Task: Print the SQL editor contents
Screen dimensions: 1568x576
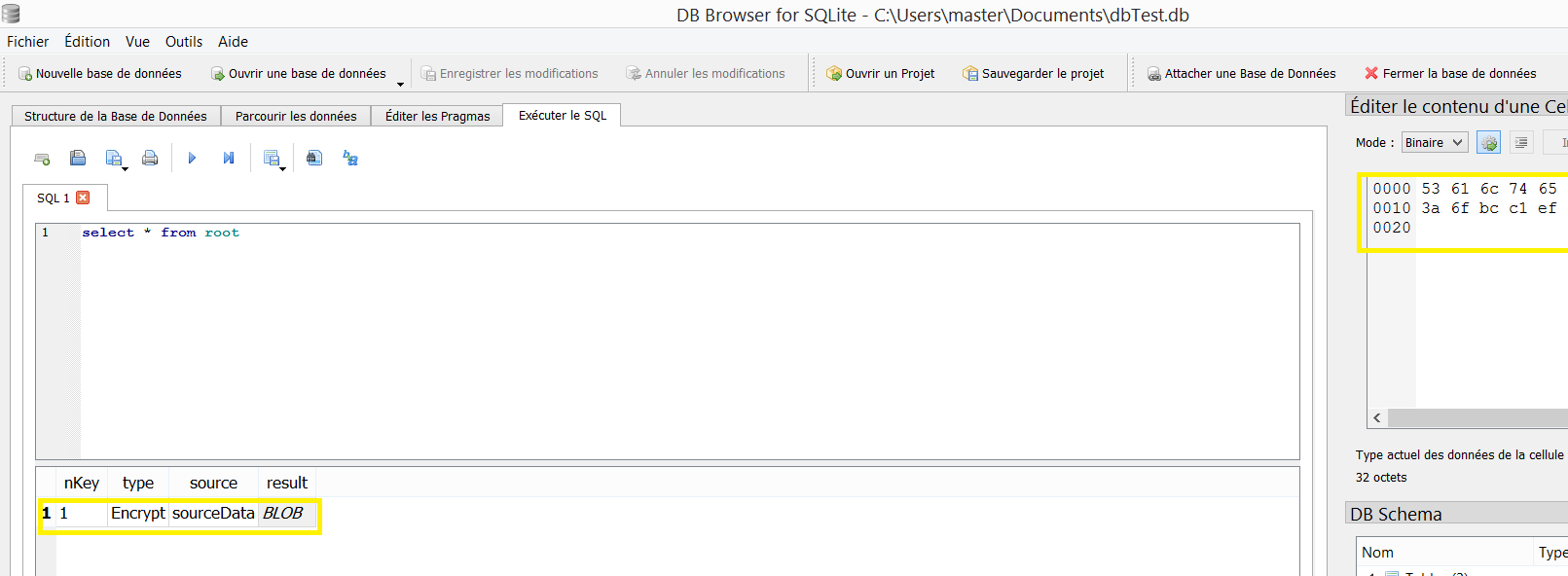Action: (150, 158)
